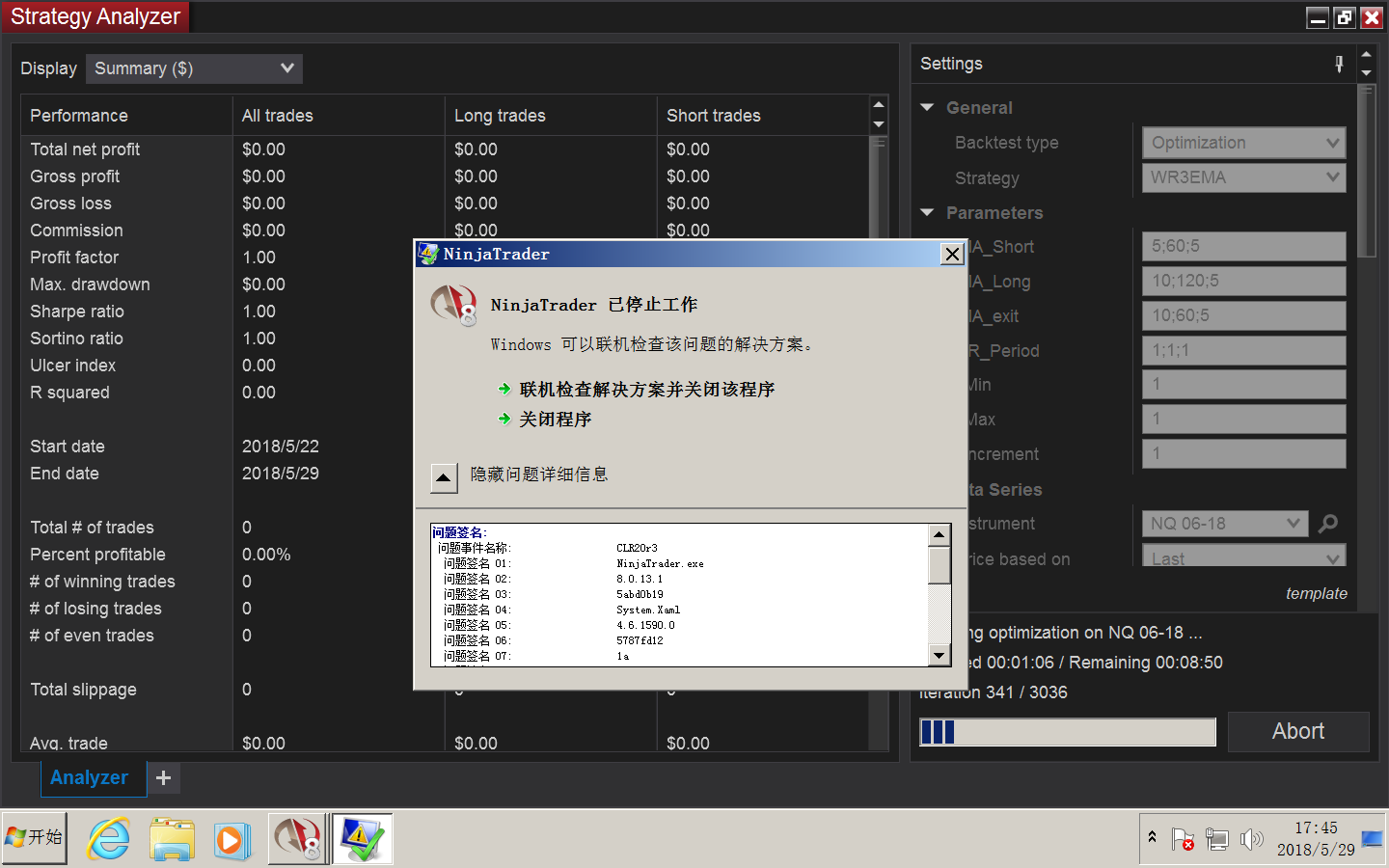Click the NinjaTrader icon in the crash dialog
Screen dimensions: 1389x868
453,306
